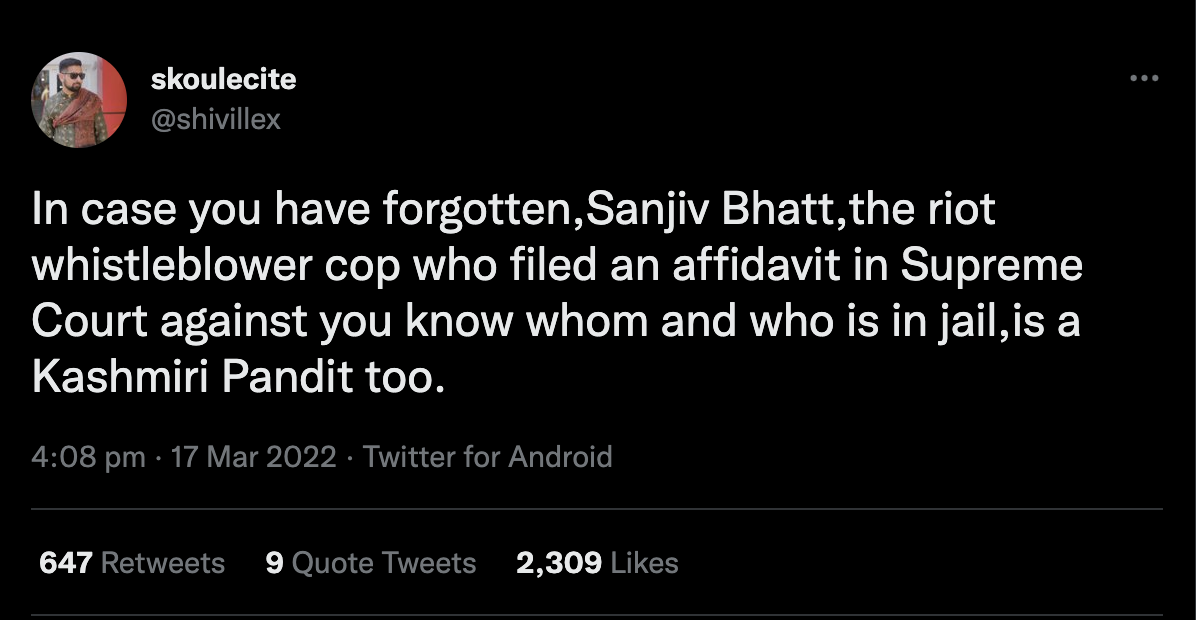Screen dimensions: 1196x620
Task: Click the @shivillex handle
Action: 215,119
